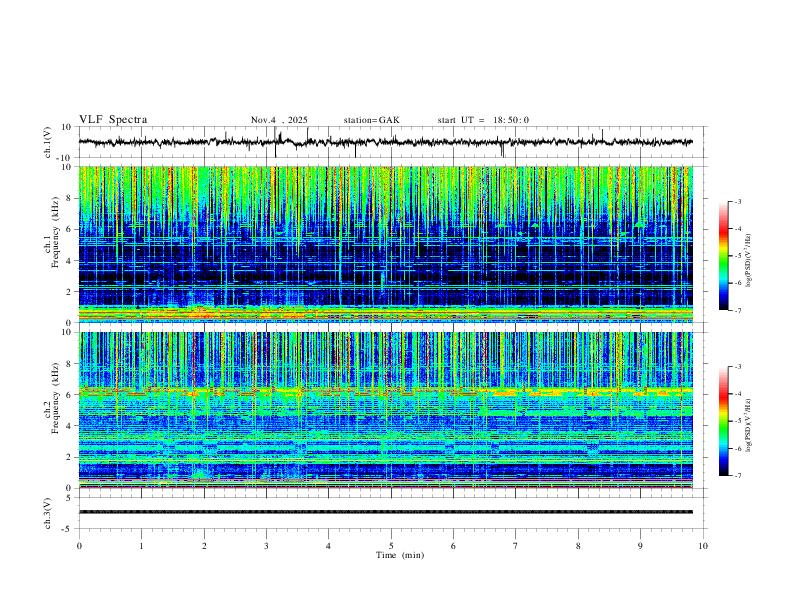The width and height of the screenshot is (792, 612).
Task: Click the yellow 6 kHz band in ch.2 spectrogram
Action: click(385, 391)
